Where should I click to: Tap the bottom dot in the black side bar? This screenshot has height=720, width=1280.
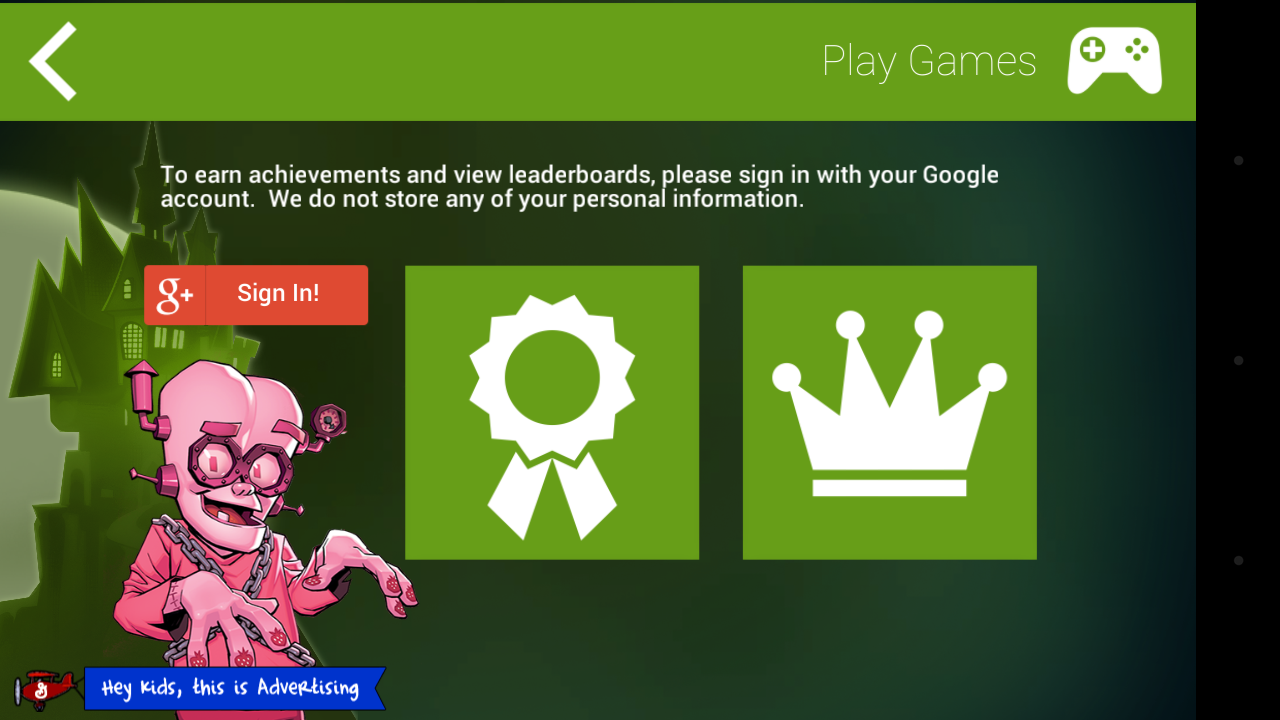click(x=1238, y=560)
